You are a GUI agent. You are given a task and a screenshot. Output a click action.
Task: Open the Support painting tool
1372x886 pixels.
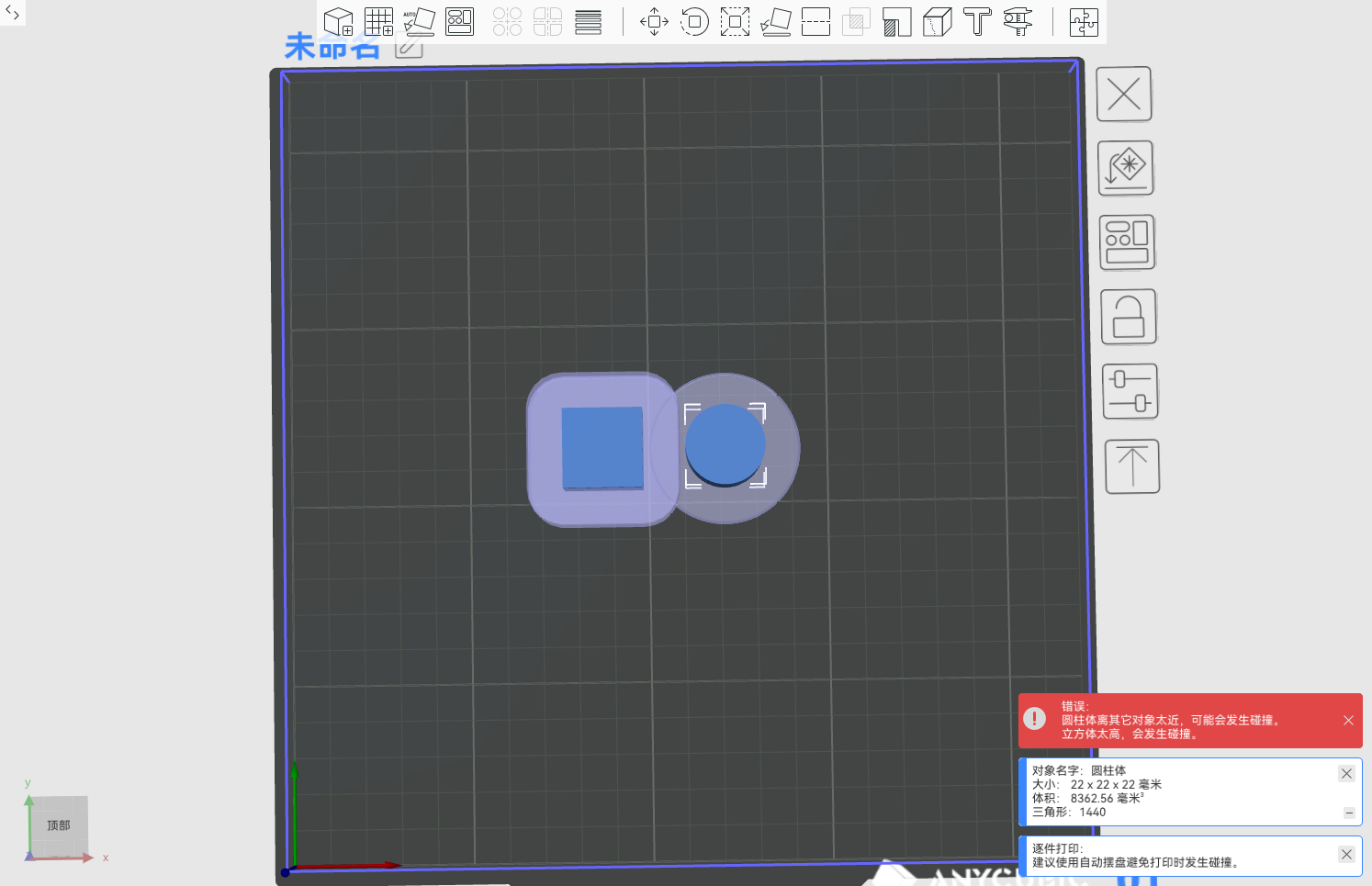click(896, 21)
